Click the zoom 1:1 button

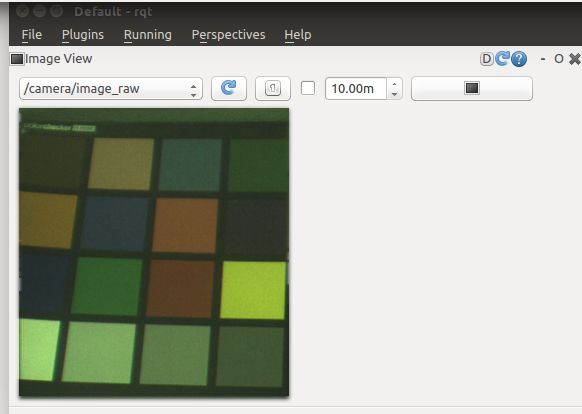[273, 88]
